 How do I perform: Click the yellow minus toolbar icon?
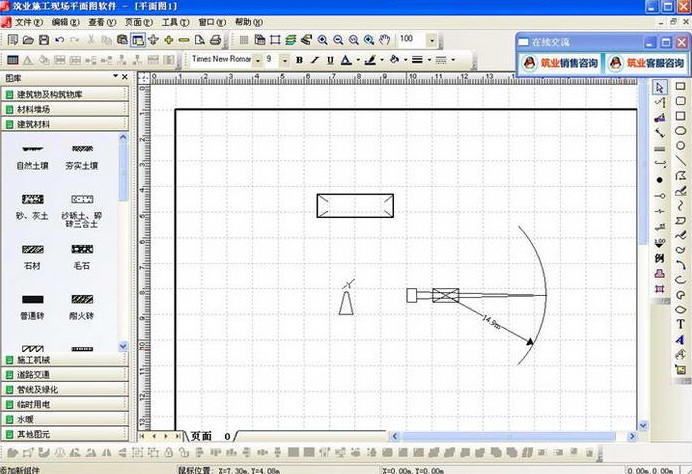pos(184,40)
